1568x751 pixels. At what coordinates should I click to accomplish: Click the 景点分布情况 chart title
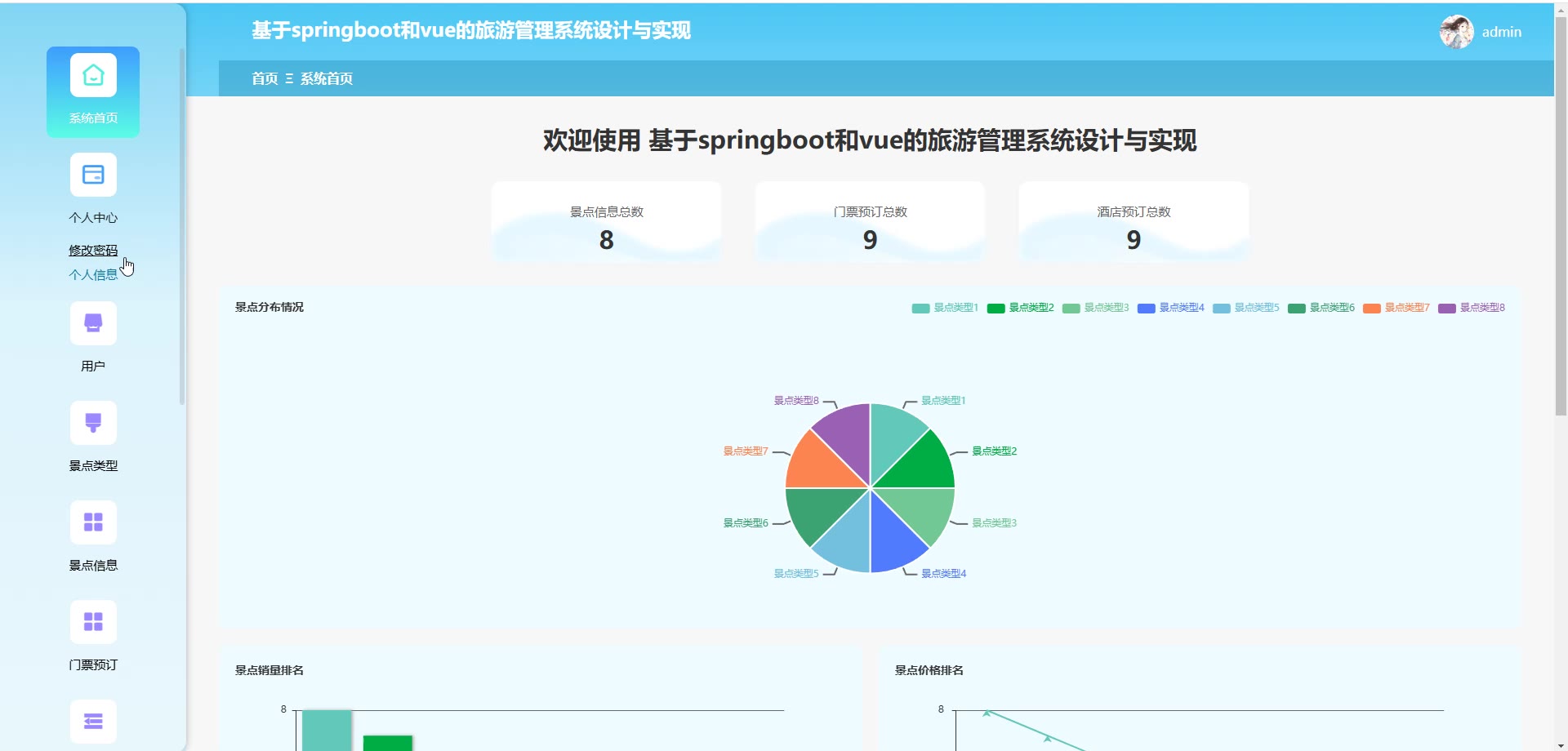(269, 308)
